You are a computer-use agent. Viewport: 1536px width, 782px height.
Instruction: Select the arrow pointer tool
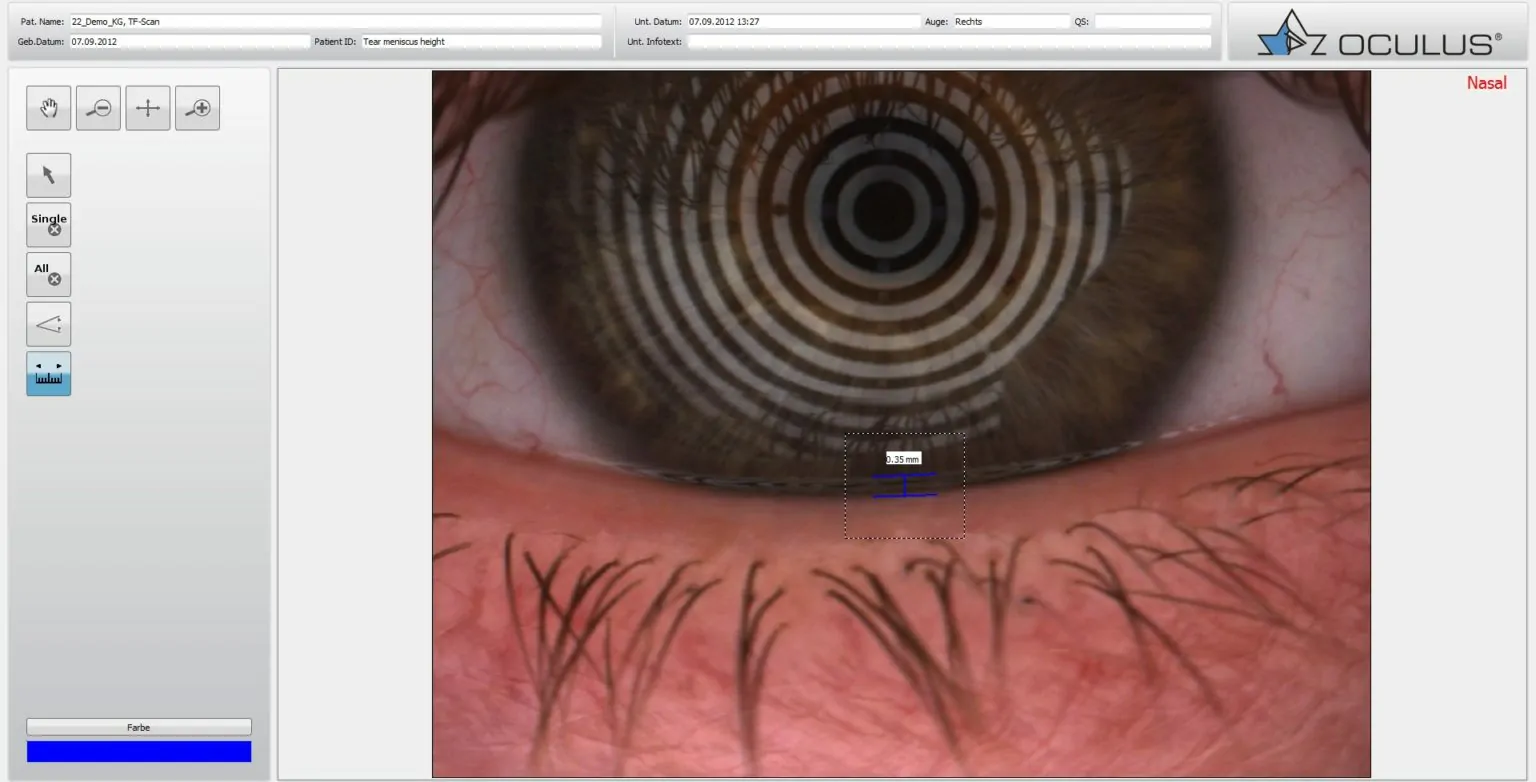48,175
